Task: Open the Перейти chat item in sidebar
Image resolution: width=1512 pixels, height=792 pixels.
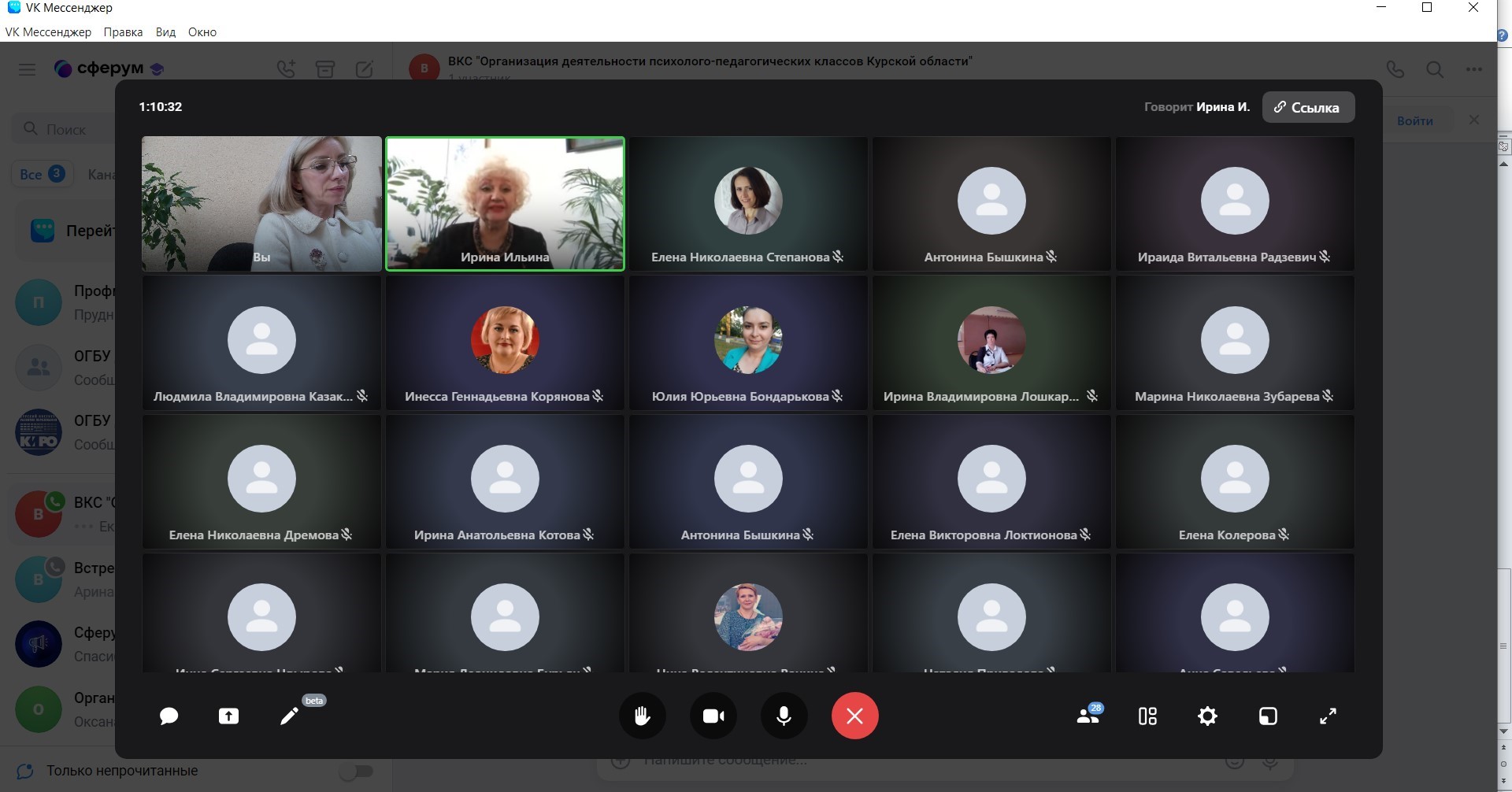Action: (65, 231)
